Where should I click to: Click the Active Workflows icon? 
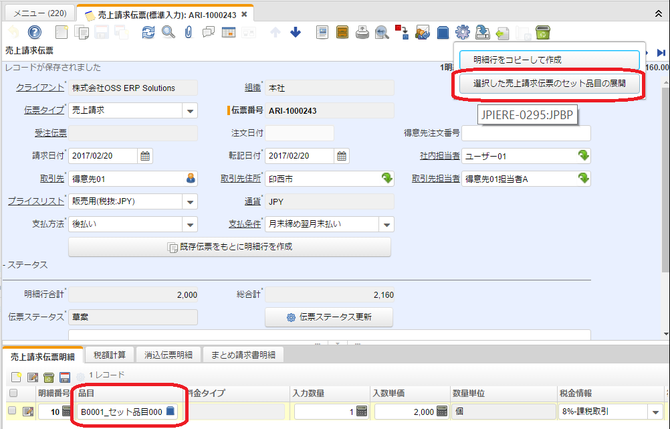tap(402, 32)
